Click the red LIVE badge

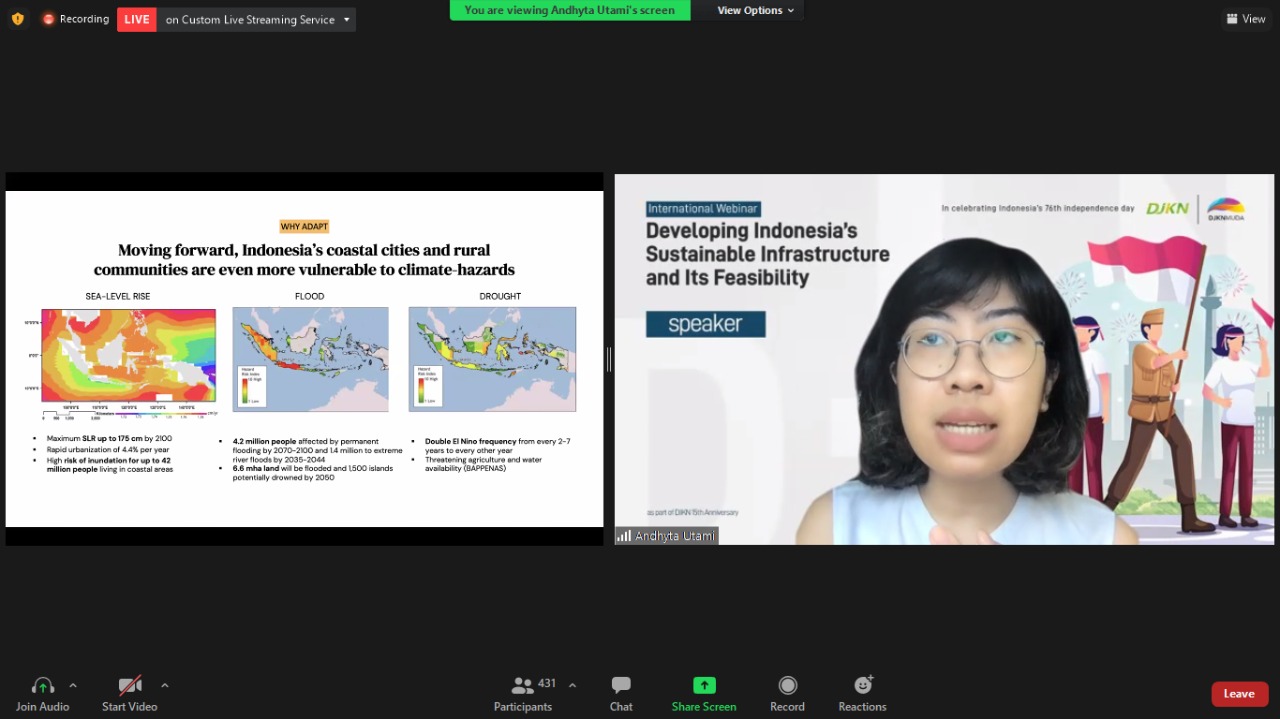pyautogui.click(x=137, y=19)
